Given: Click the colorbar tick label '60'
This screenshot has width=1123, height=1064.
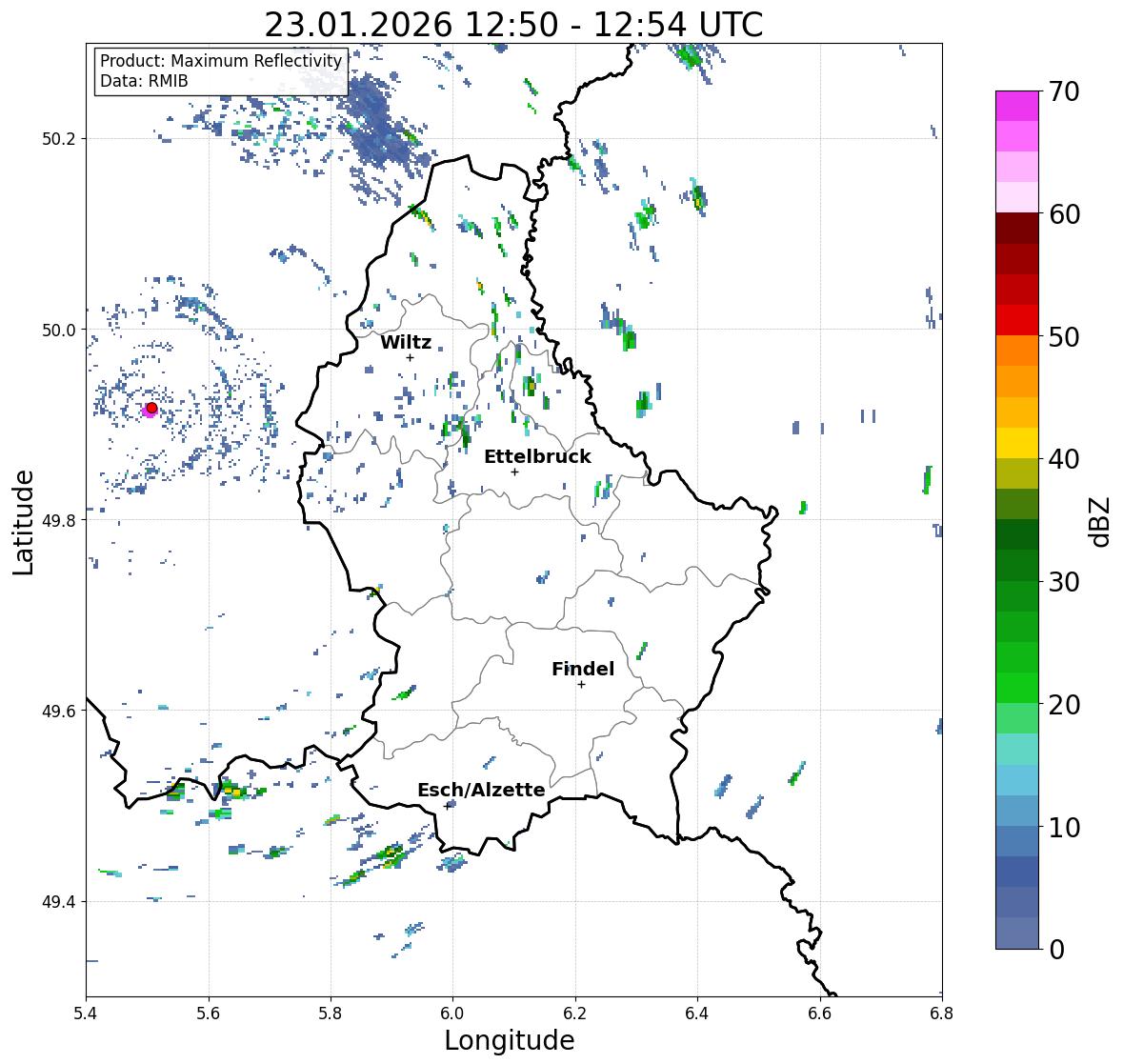Looking at the screenshot, I should (1064, 214).
